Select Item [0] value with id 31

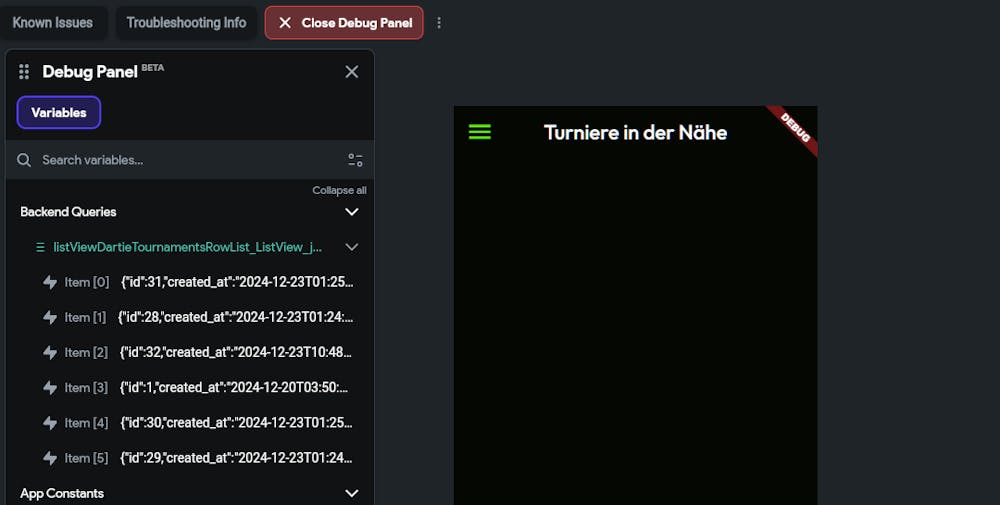click(x=237, y=282)
